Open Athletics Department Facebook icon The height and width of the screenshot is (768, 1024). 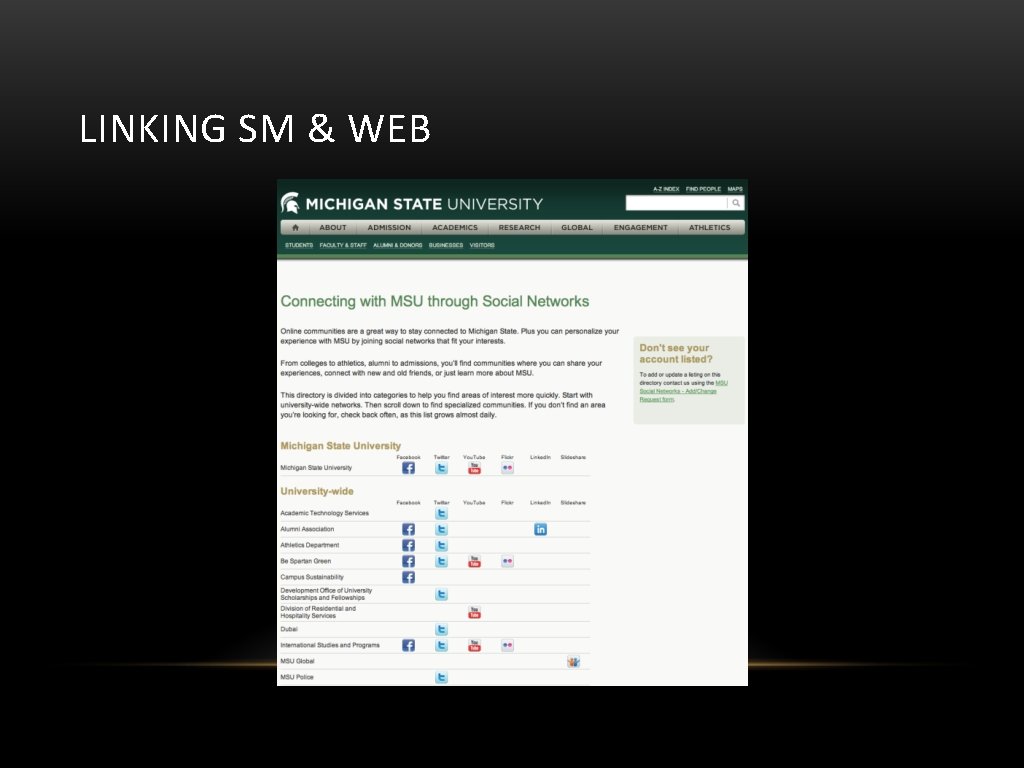(x=408, y=545)
